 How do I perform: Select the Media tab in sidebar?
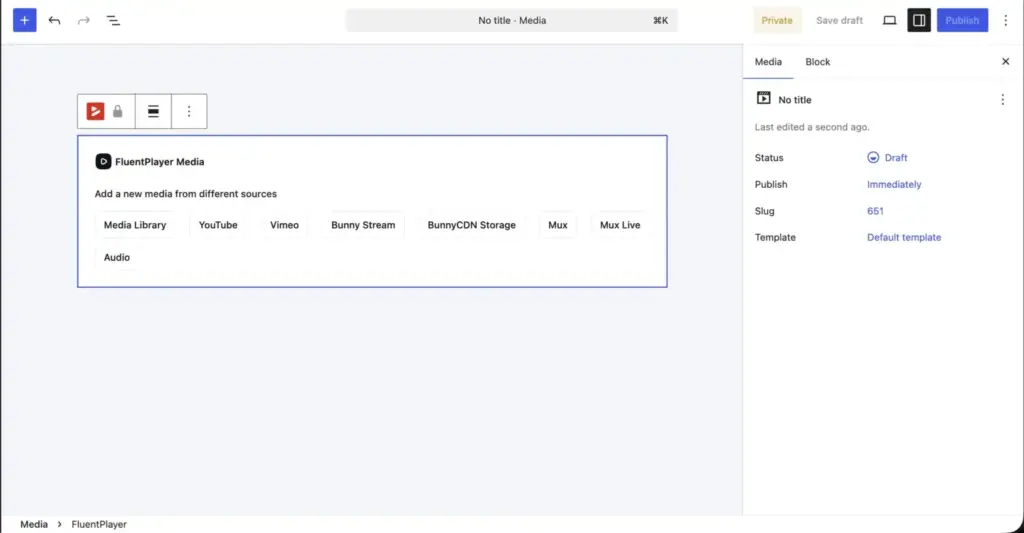click(768, 61)
